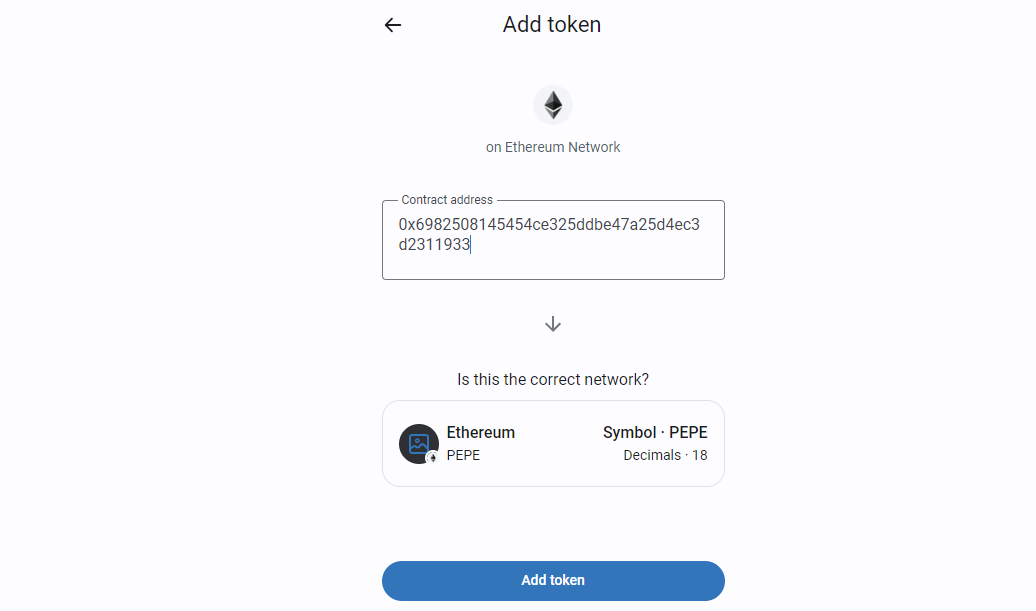1036x611 pixels.
Task: Click the PEPE token placeholder image icon
Action: click(419, 444)
